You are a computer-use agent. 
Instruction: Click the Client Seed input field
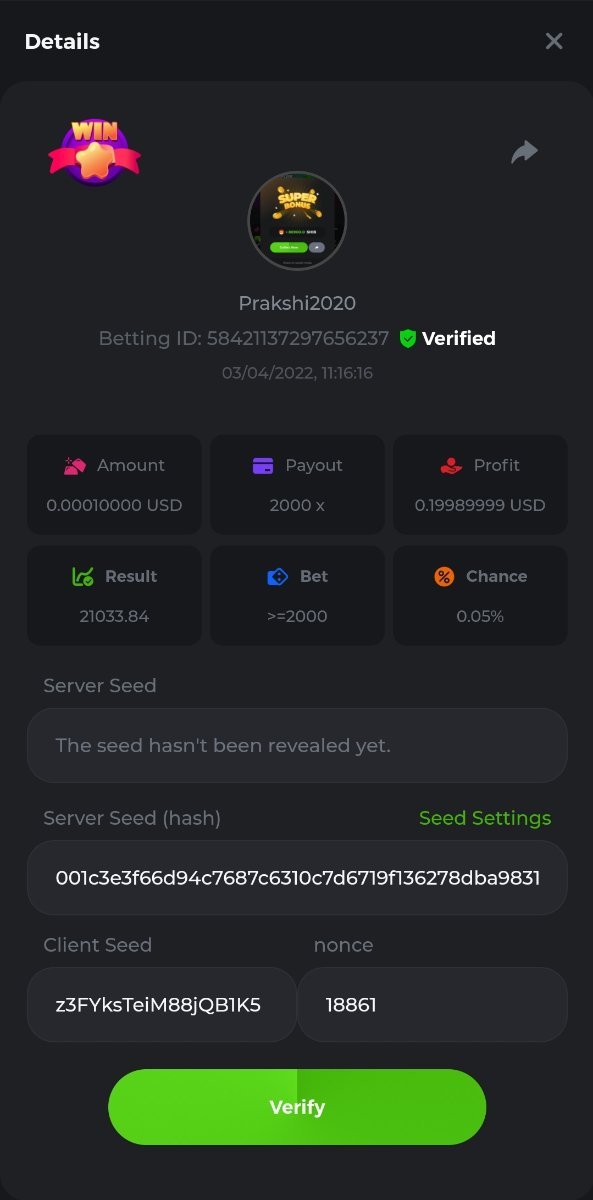coord(162,1005)
